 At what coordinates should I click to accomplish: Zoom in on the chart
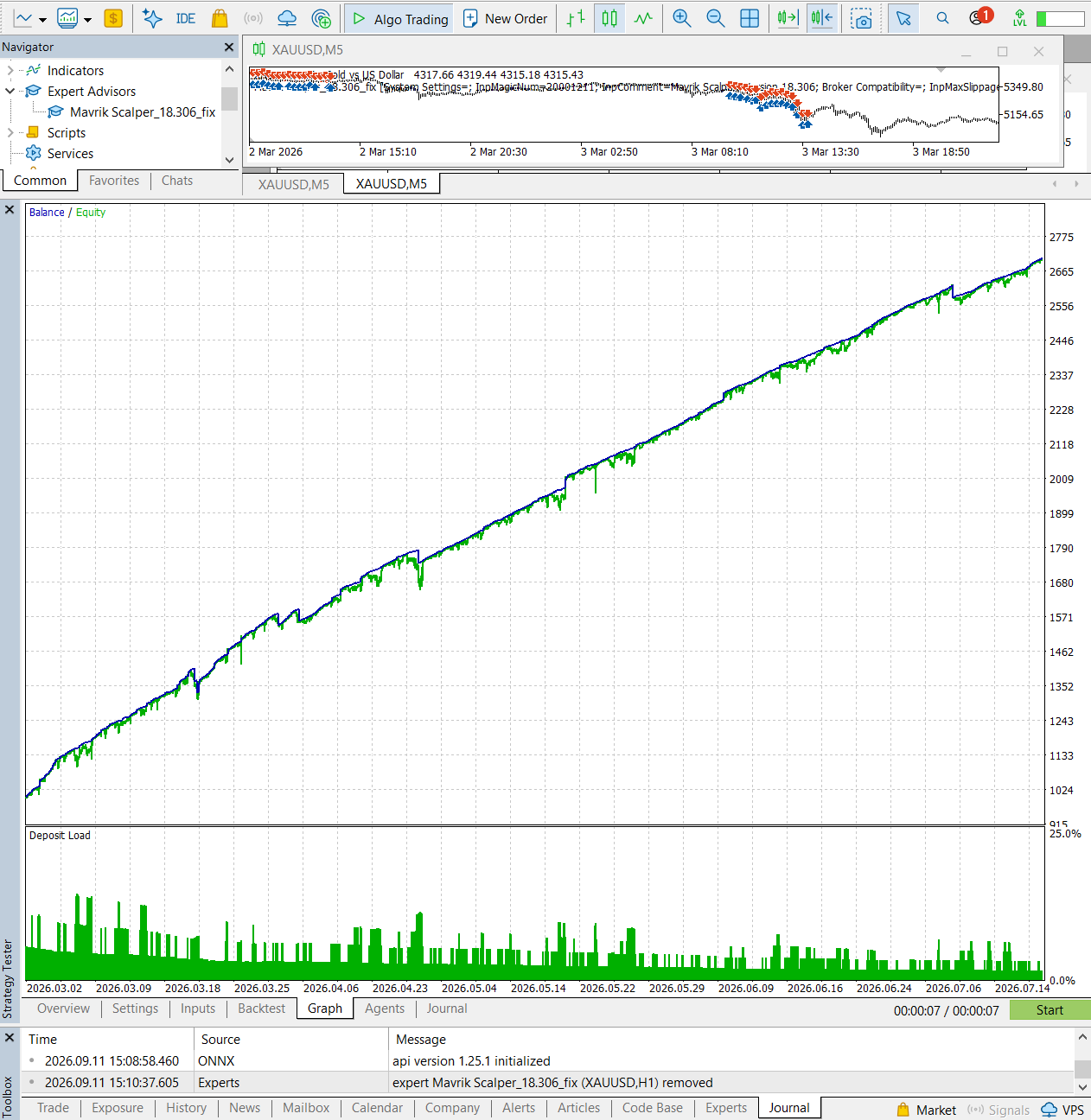pos(682,18)
